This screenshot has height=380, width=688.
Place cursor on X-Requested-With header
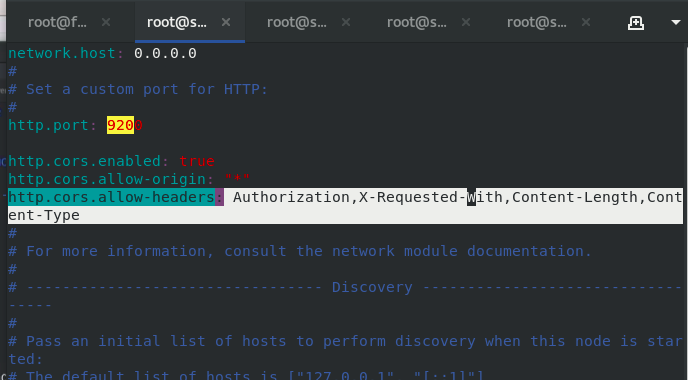point(430,197)
